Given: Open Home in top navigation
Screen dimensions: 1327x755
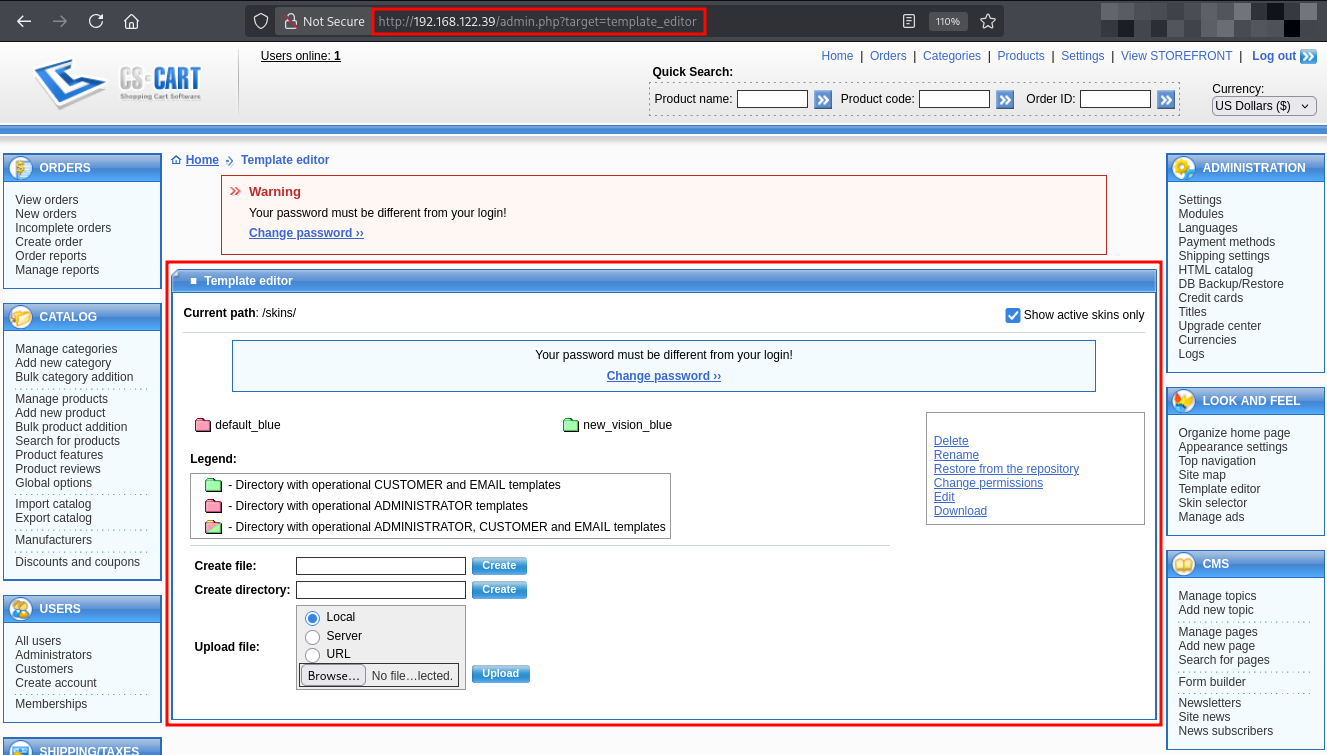Looking at the screenshot, I should coord(837,56).
